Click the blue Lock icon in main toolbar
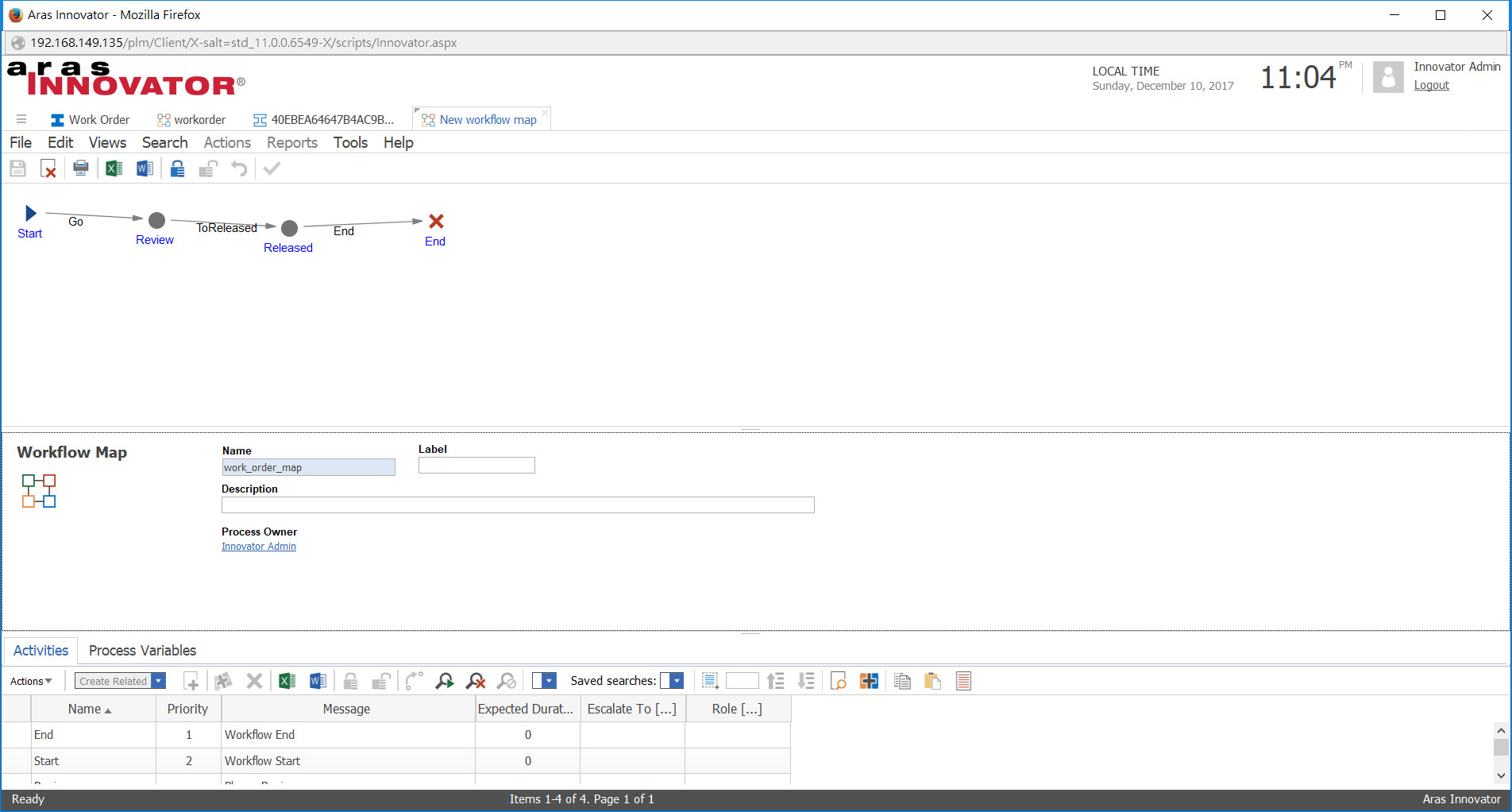The height and width of the screenshot is (812, 1512). click(177, 168)
